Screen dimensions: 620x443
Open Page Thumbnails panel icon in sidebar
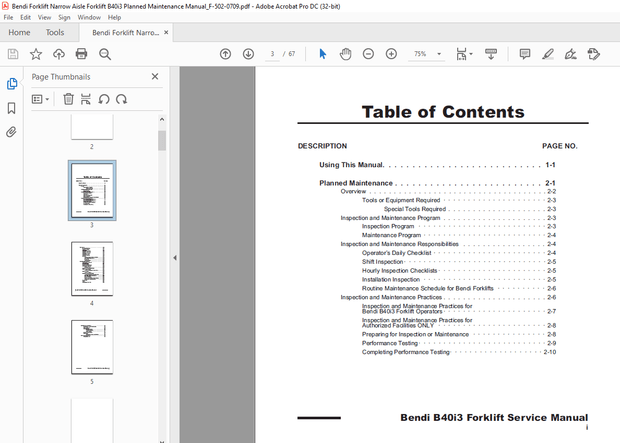pyautogui.click(x=12, y=83)
